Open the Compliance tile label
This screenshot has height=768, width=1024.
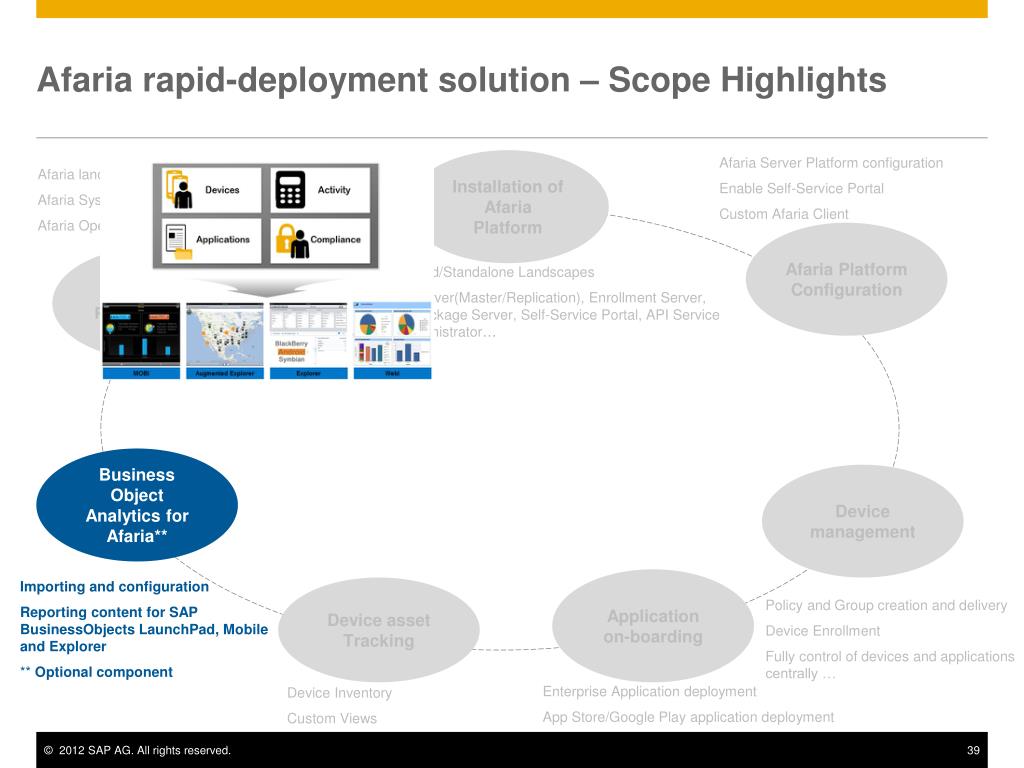click(335, 240)
